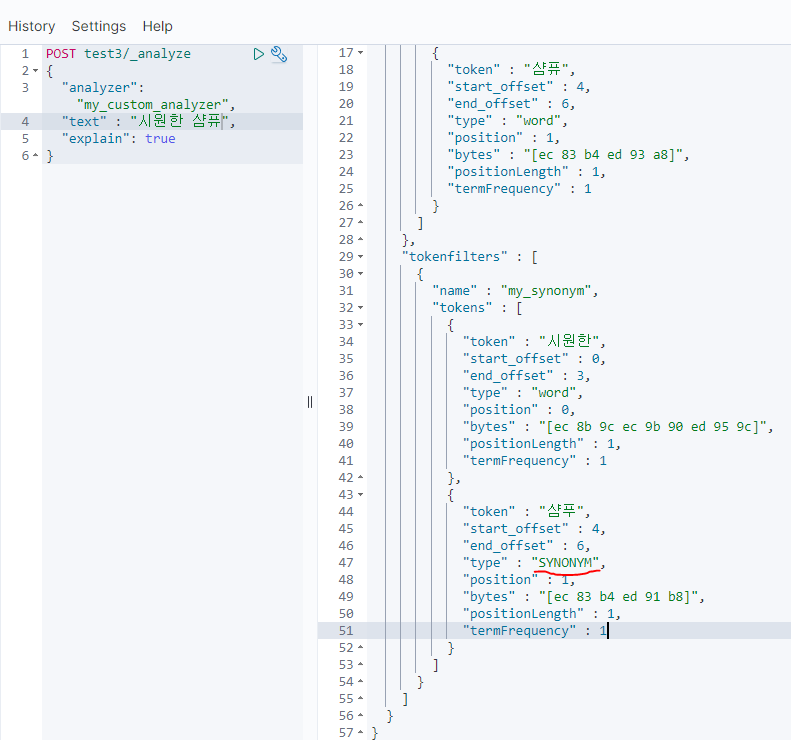
Task: Open the History tab
Action: (x=32, y=26)
